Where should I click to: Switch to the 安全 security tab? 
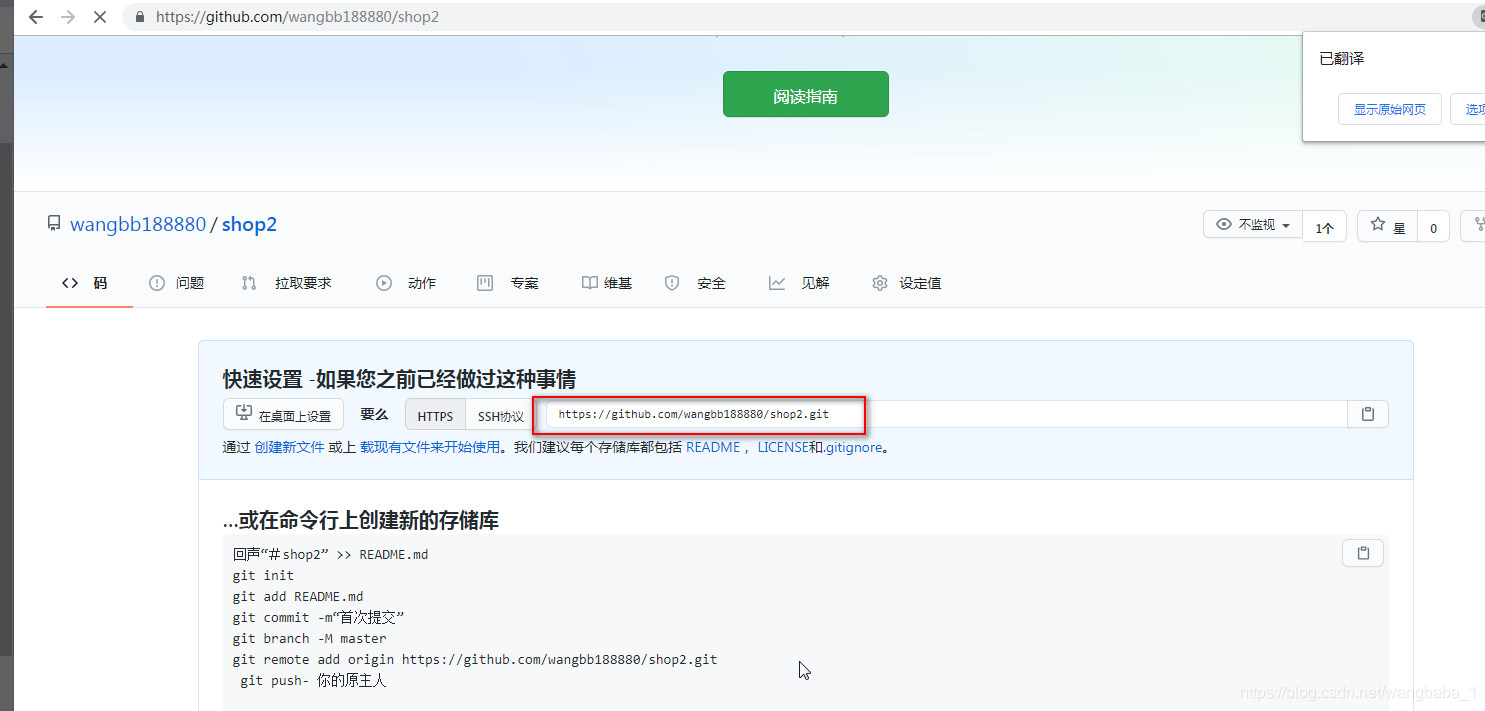(x=695, y=283)
